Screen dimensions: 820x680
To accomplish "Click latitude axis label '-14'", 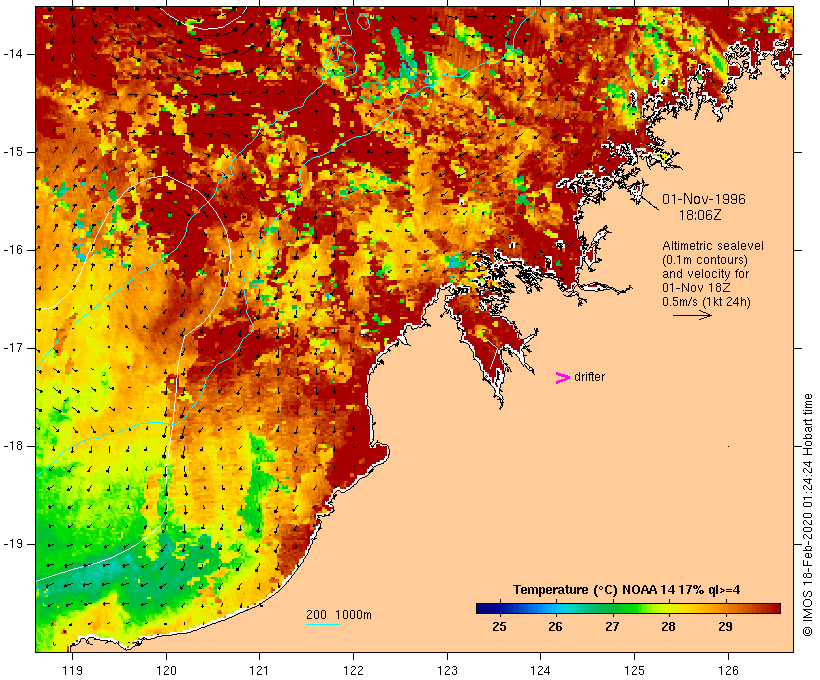I will [12, 54].
